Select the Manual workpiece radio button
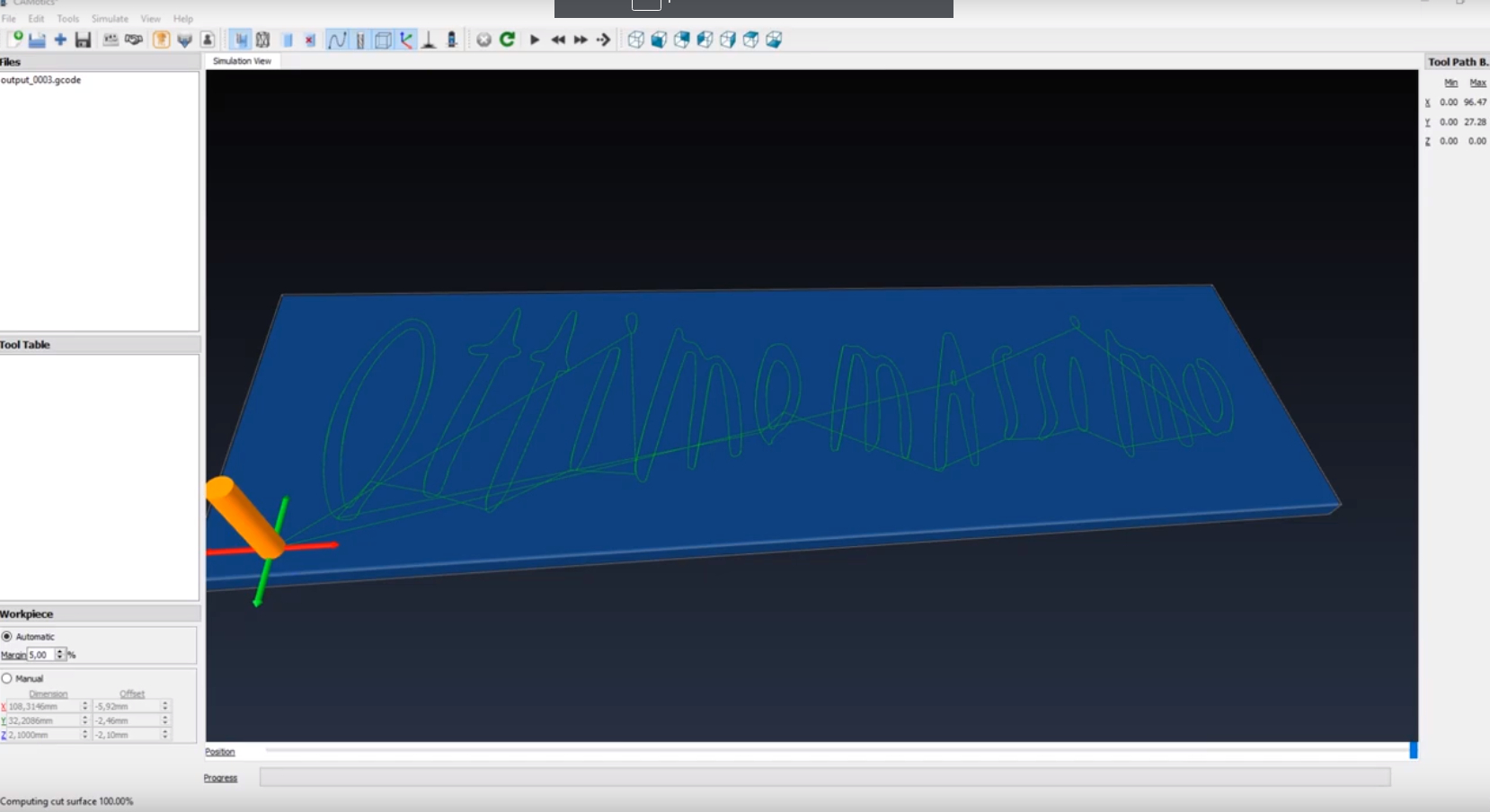The height and width of the screenshot is (812, 1490). (7, 679)
